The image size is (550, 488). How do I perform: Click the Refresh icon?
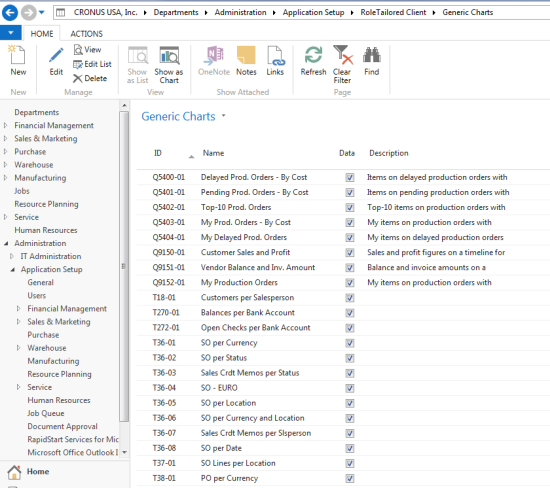313,55
